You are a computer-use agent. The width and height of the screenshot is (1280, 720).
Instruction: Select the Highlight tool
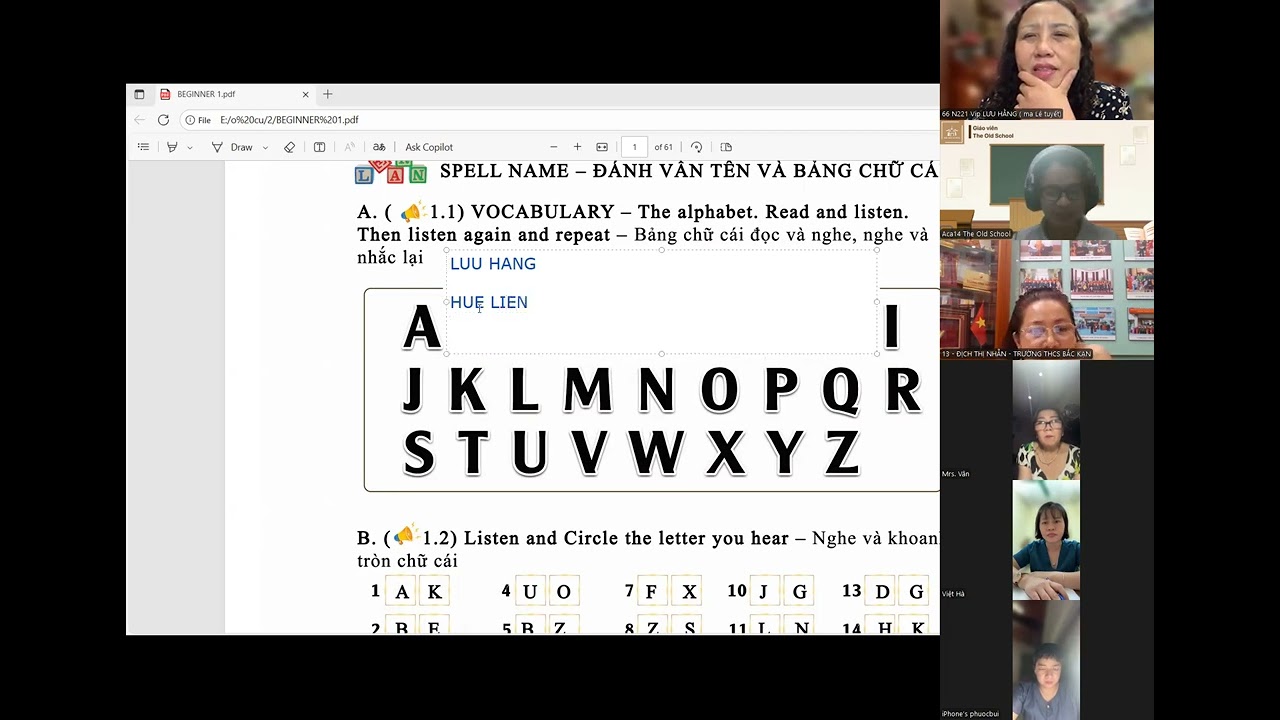(x=172, y=147)
